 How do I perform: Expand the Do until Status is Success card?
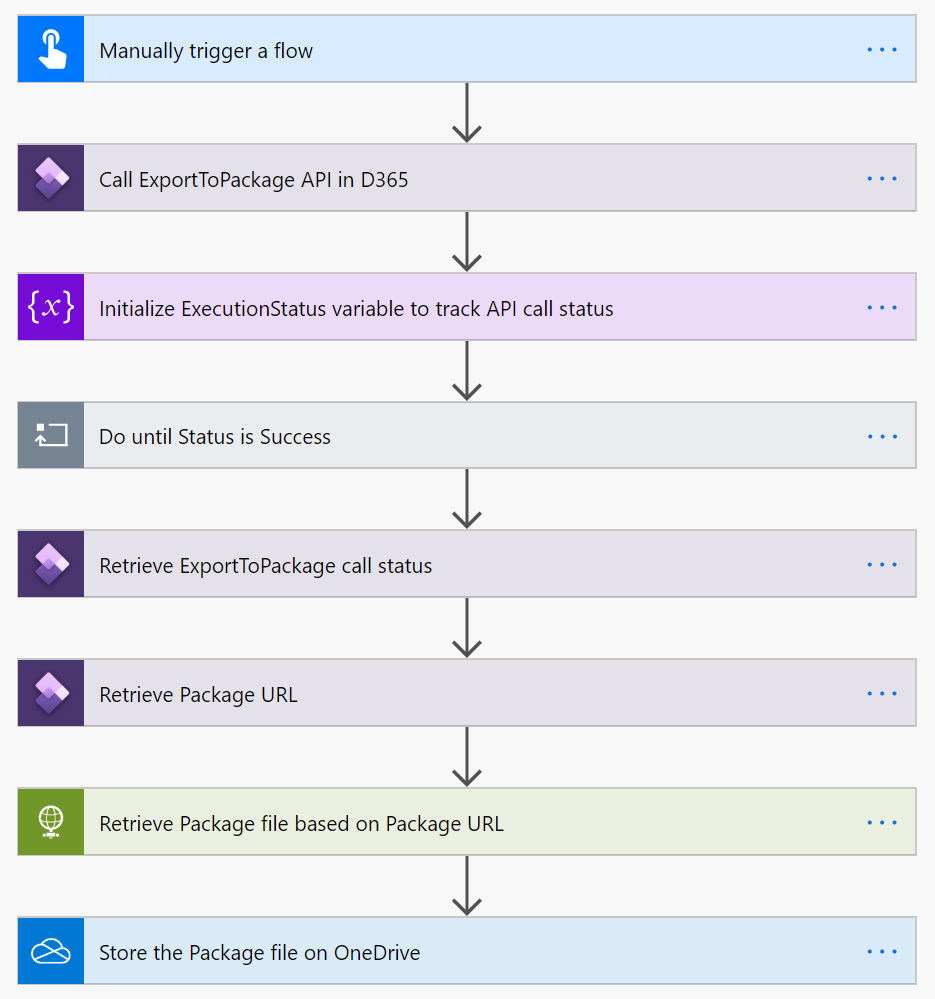215,437
